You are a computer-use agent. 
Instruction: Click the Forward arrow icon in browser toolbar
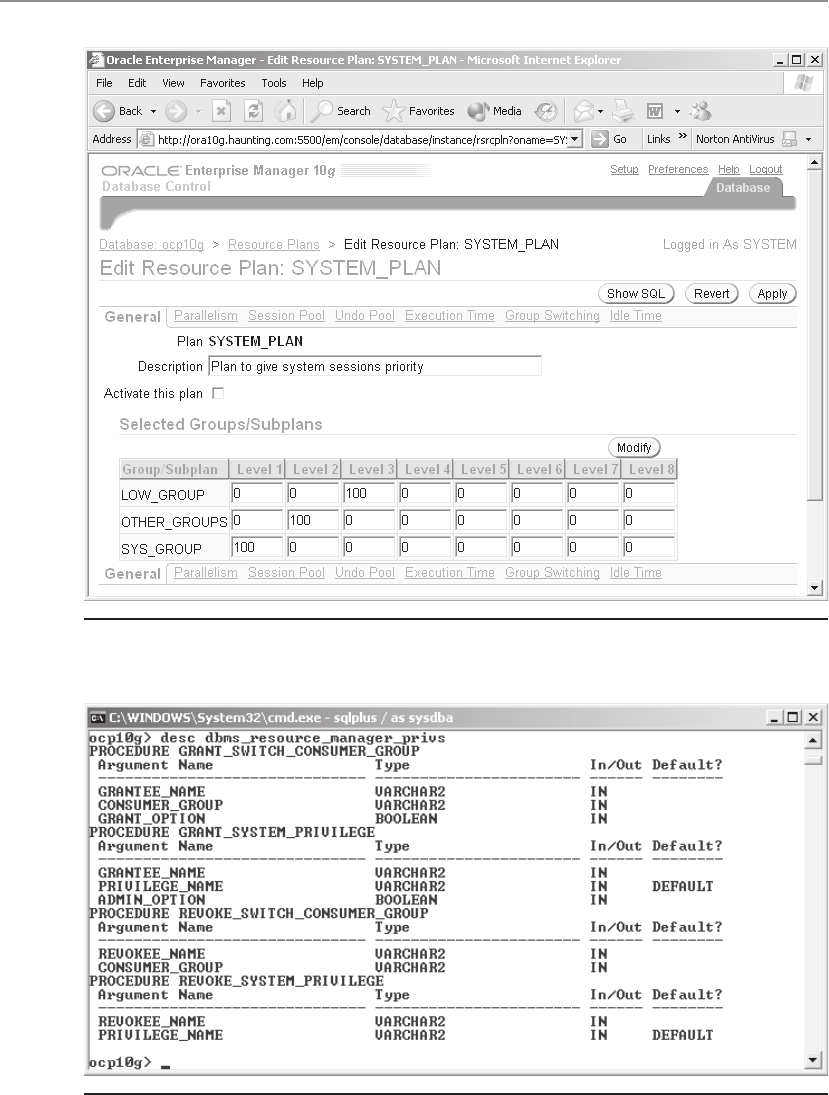coord(176,111)
